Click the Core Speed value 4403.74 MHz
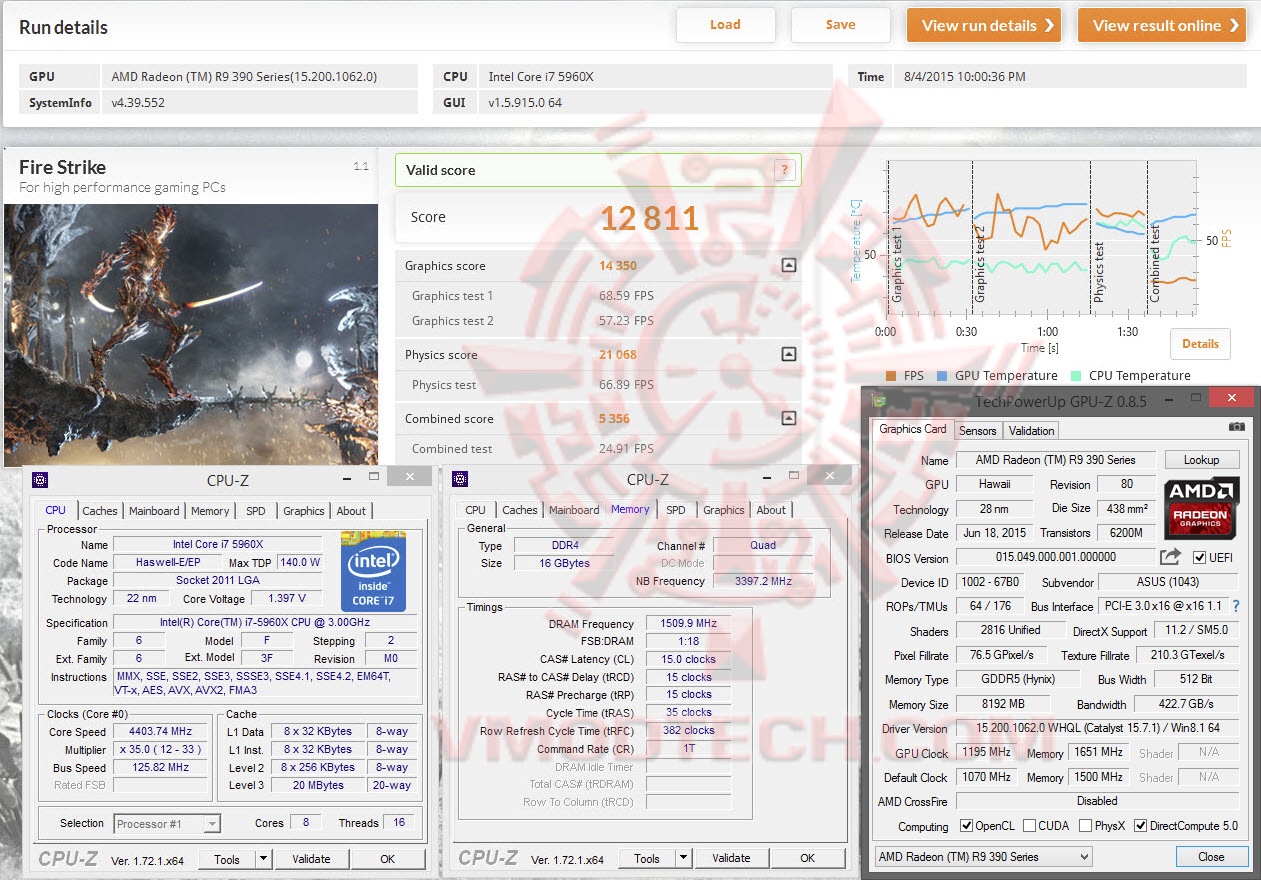This screenshot has height=880, width=1261. [160, 731]
